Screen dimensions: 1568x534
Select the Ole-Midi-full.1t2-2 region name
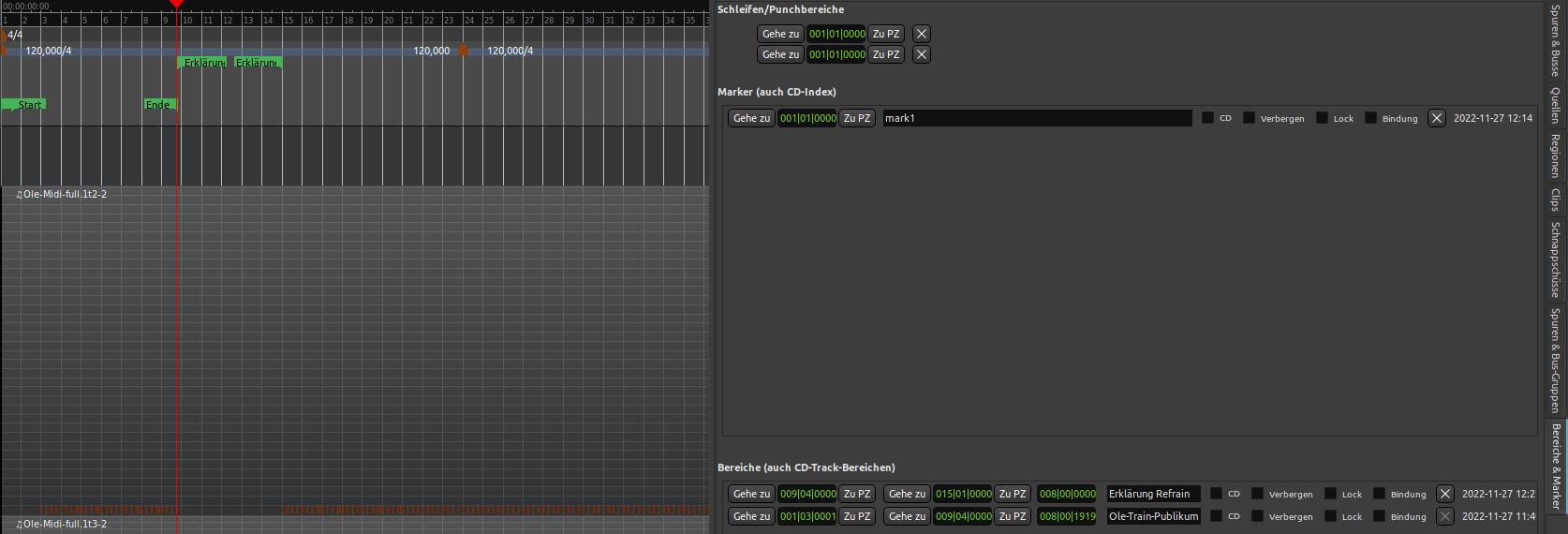64,194
